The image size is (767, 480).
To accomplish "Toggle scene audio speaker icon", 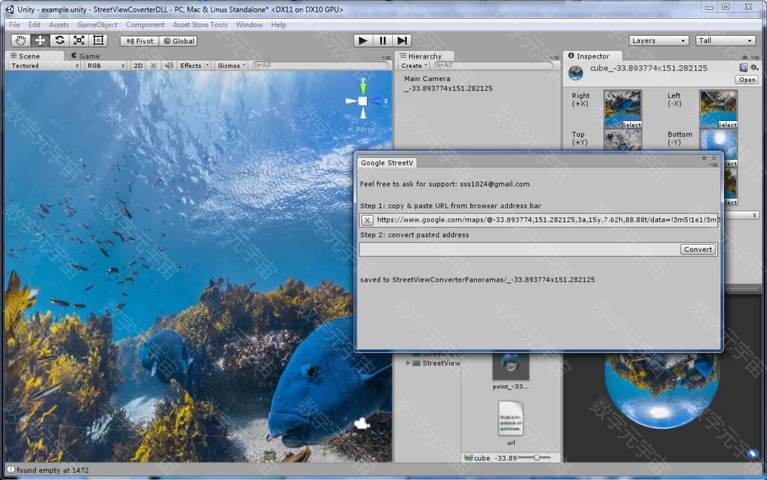I will point(169,66).
